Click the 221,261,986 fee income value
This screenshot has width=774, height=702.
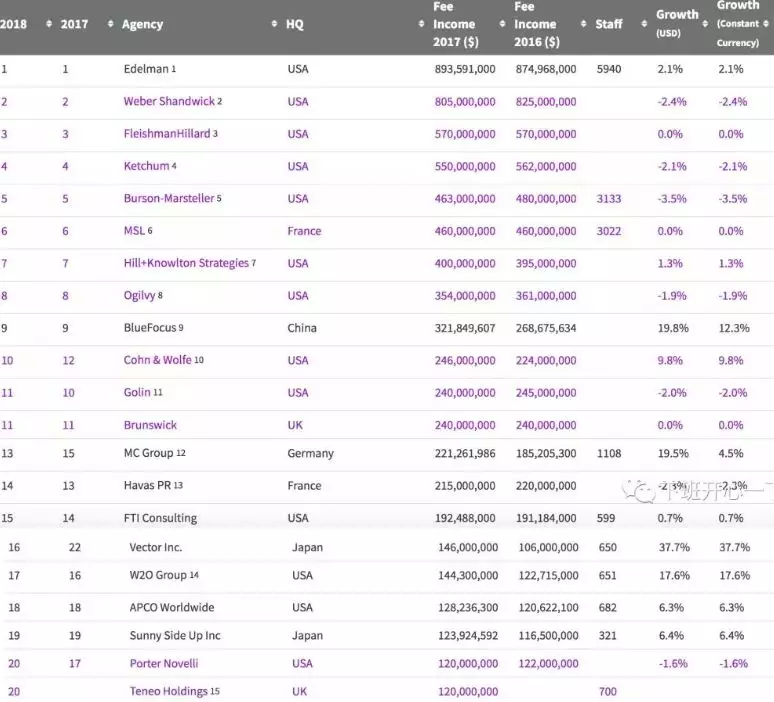(464, 453)
